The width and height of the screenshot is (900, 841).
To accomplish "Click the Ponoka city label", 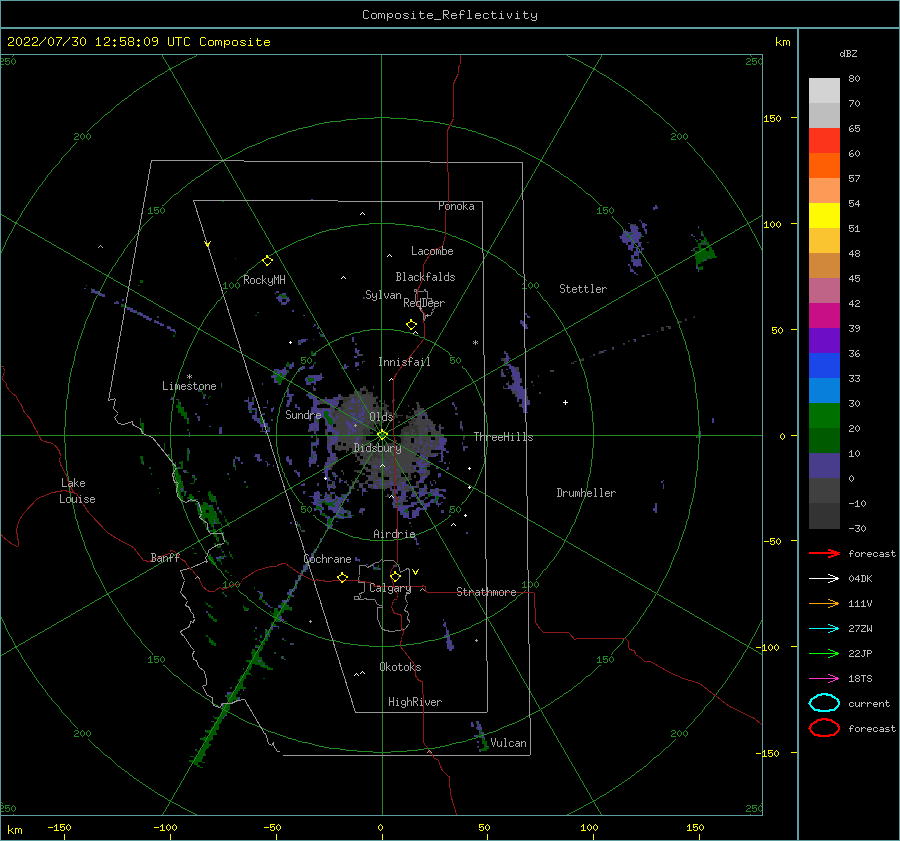I will point(456,206).
